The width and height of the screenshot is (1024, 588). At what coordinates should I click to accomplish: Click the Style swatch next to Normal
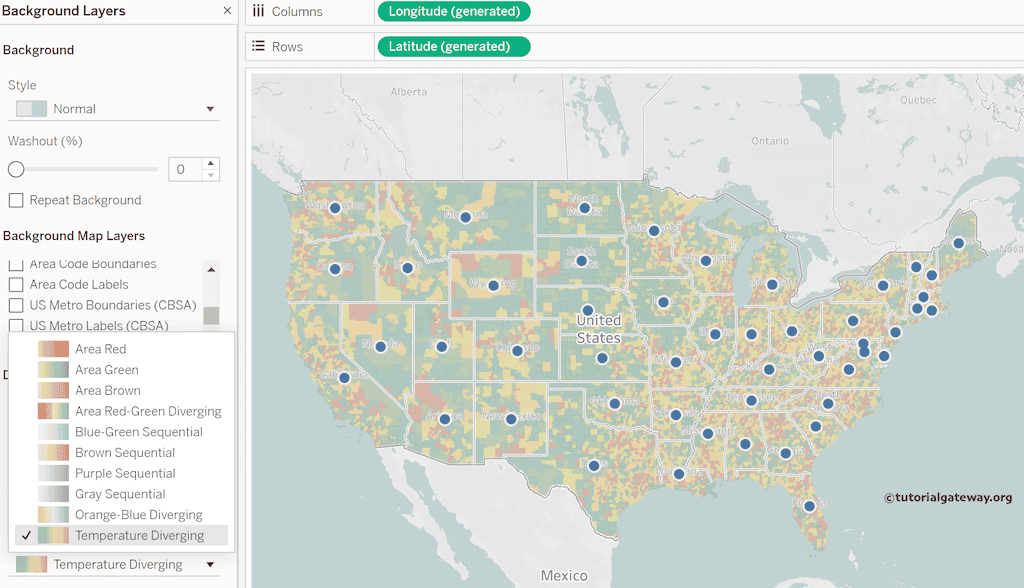click(x=31, y=108)
